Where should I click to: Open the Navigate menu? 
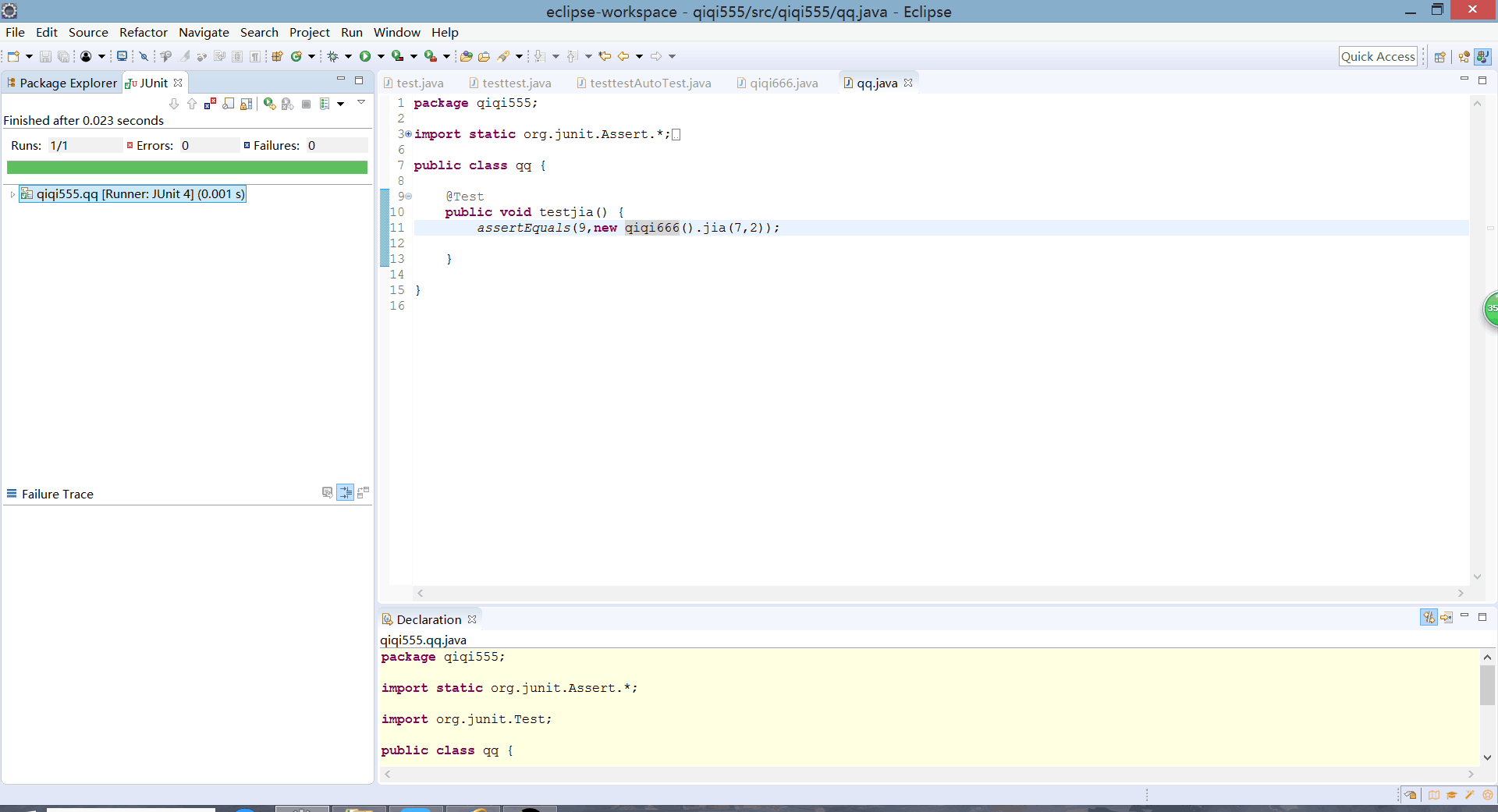point(204,32)
